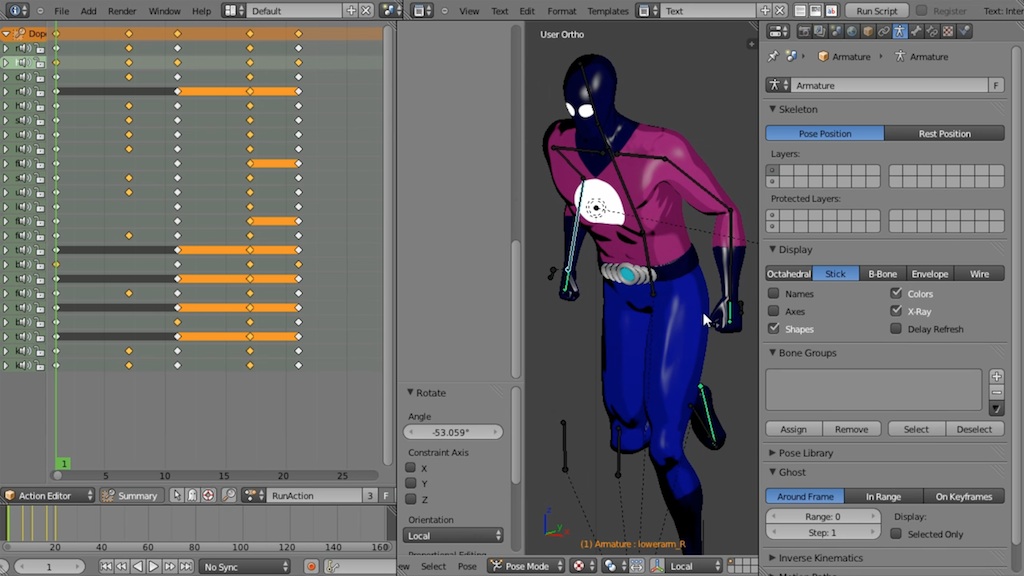Image resolution: width=1024 pixels, height=576 pixels.
Task: Open the Render menu
Action: [122, 10]
